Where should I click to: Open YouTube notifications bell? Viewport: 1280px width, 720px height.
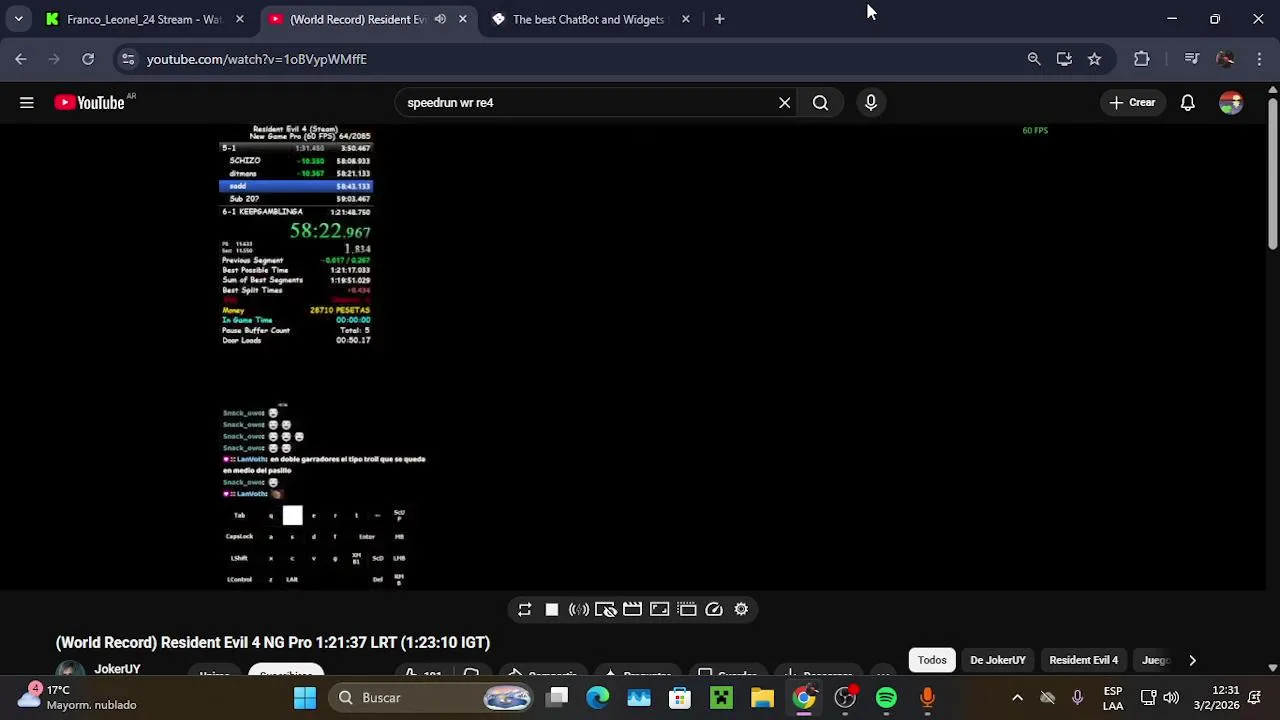1188,102
